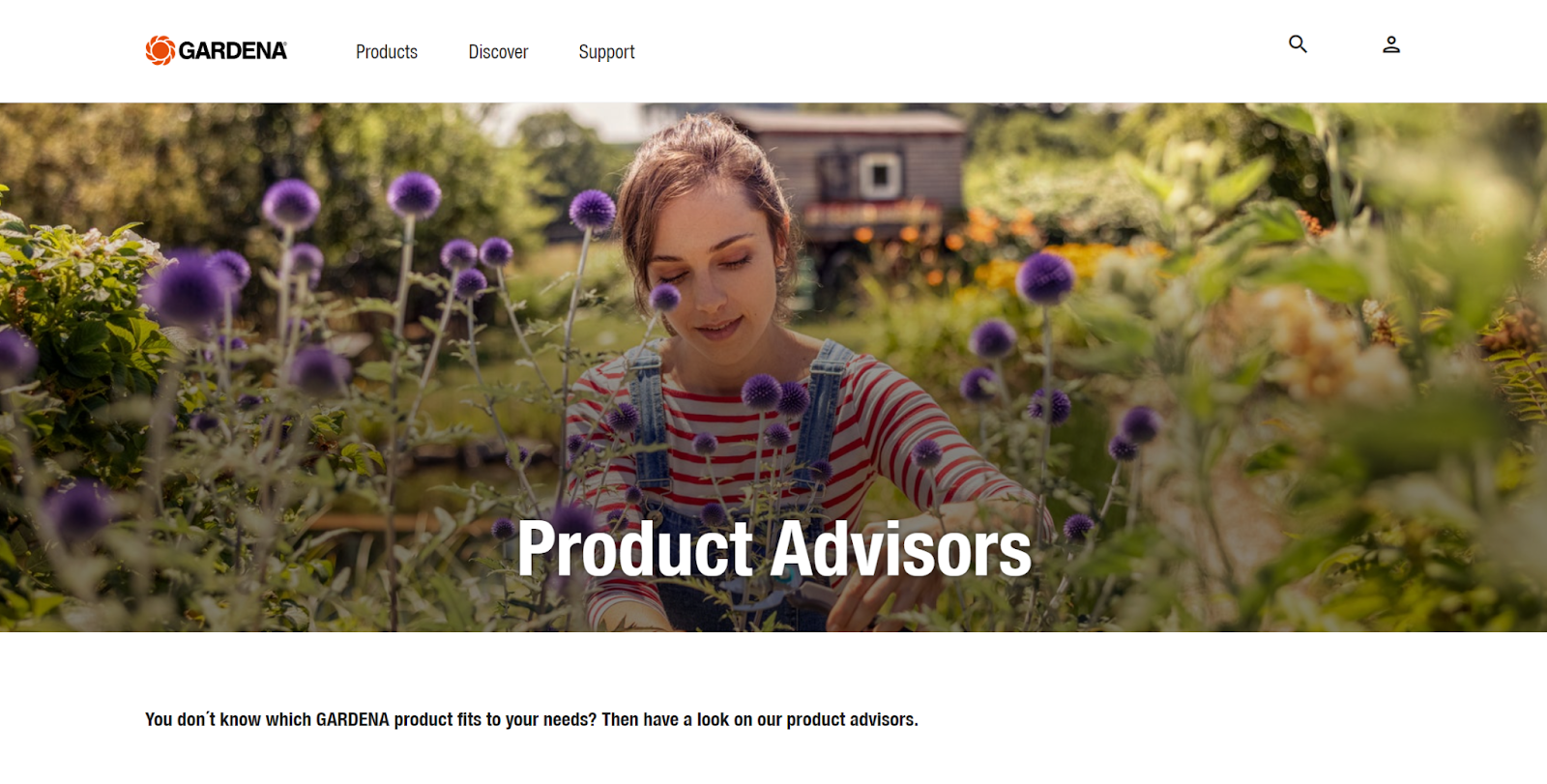Click the Product Advisors hero heading
Screen dimensions: 1547x784
[774, 549]
